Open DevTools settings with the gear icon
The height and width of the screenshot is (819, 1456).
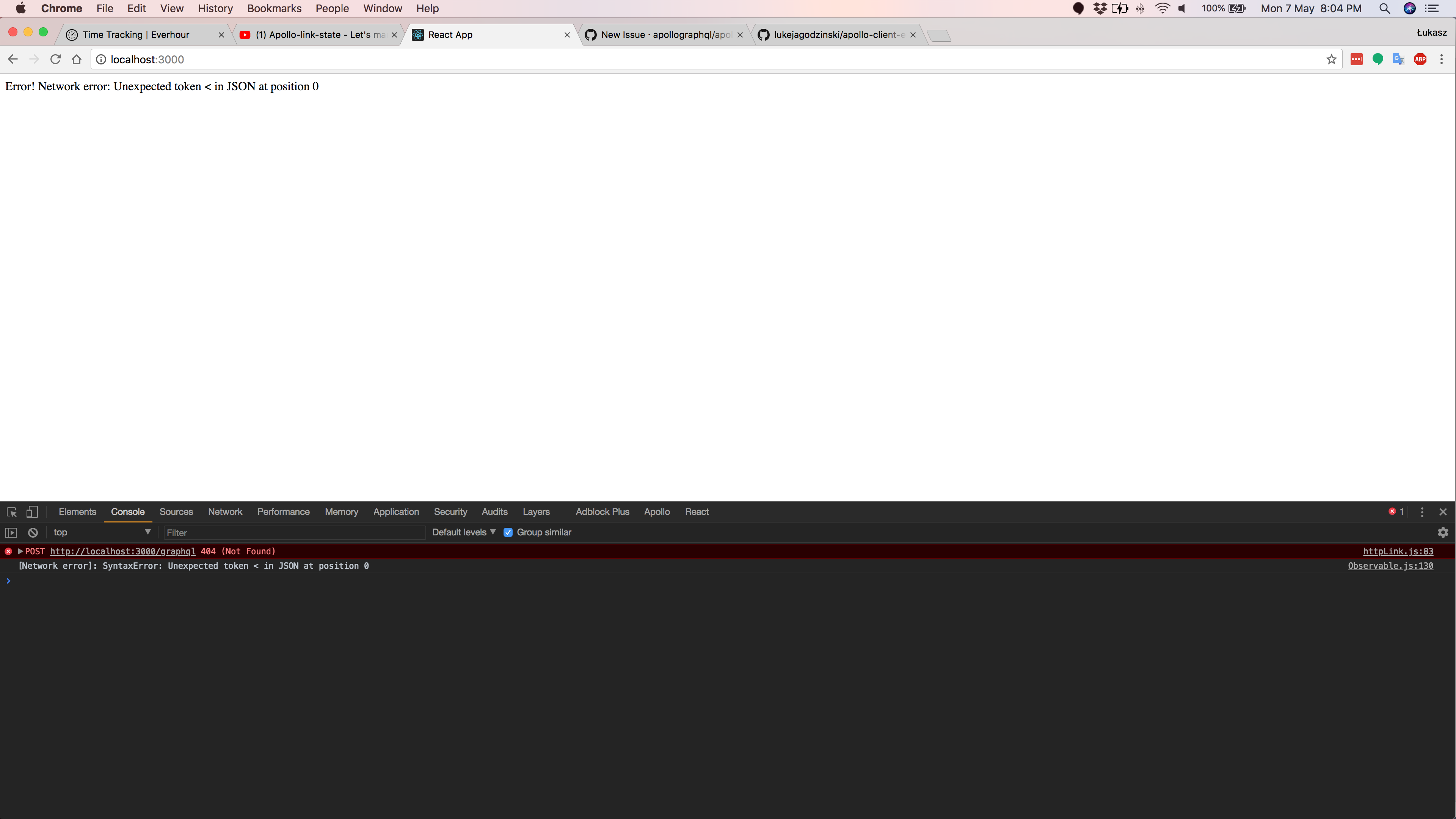pyautogui.click(x=1443, y=532)
